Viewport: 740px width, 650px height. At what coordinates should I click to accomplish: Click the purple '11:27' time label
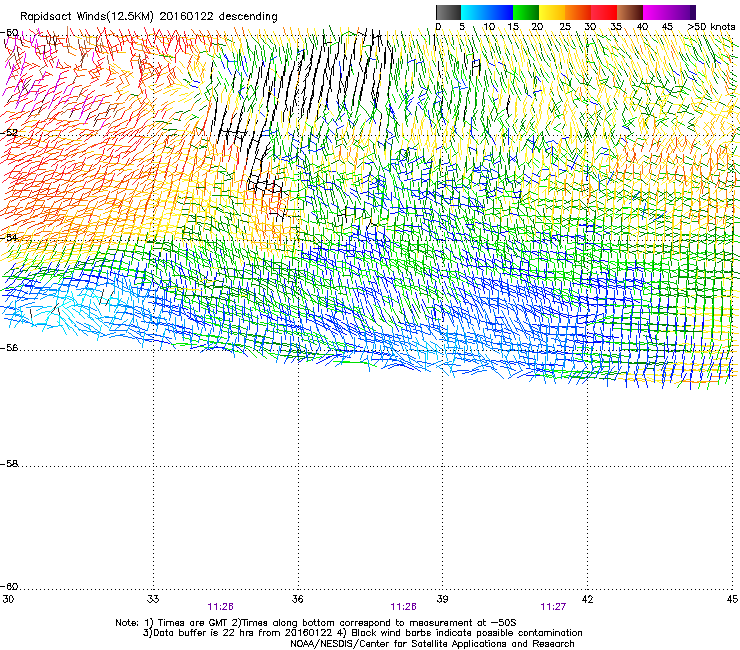[x=553, y=607]
